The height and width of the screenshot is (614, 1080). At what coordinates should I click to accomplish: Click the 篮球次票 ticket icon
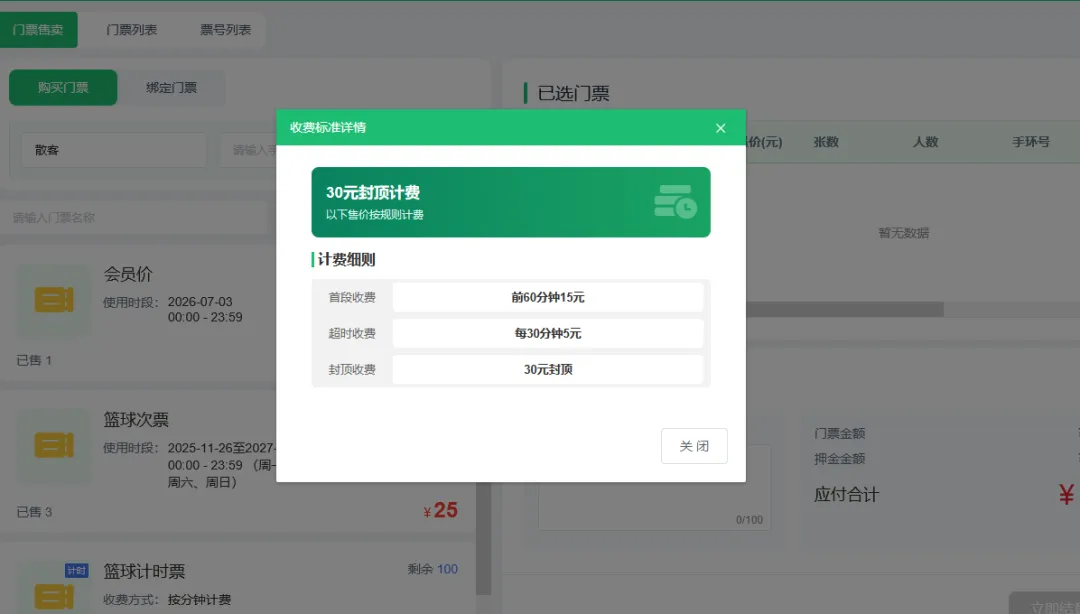click(x=54, y=445)
